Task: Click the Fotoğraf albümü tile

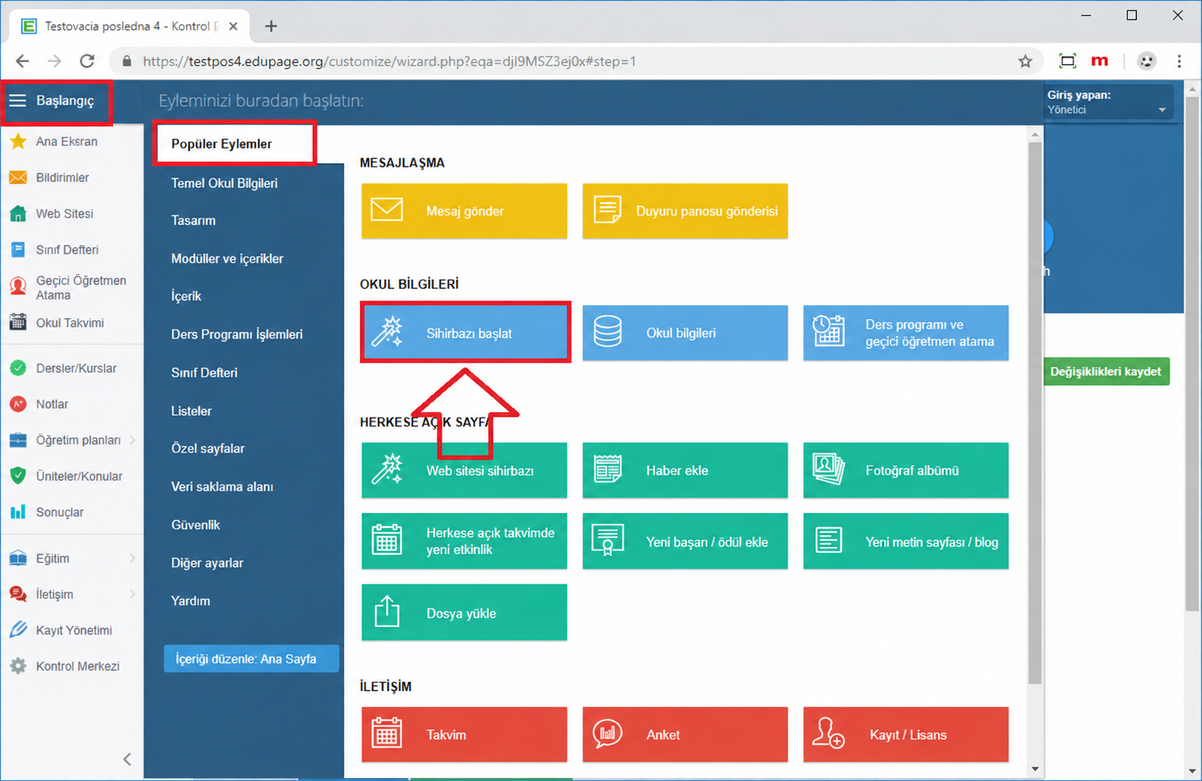Action: [x=906, y=470]
